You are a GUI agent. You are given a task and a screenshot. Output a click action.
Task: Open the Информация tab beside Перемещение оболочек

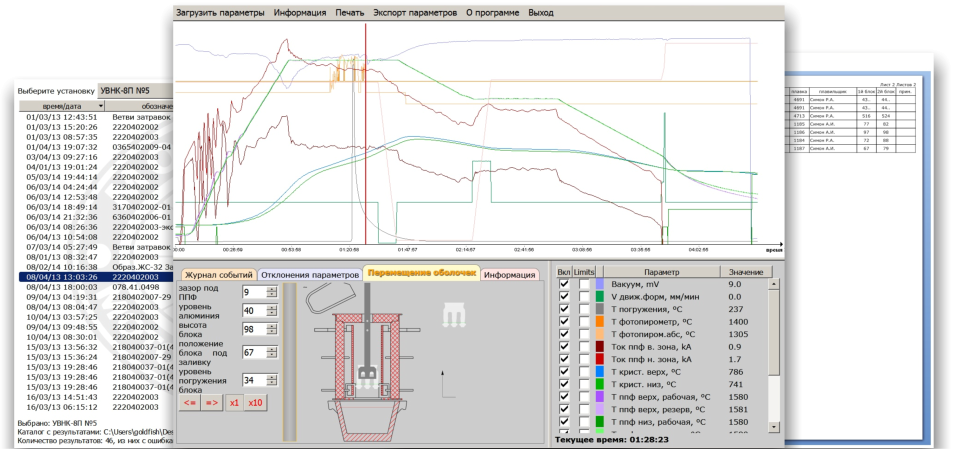click(x=511, y=275)
